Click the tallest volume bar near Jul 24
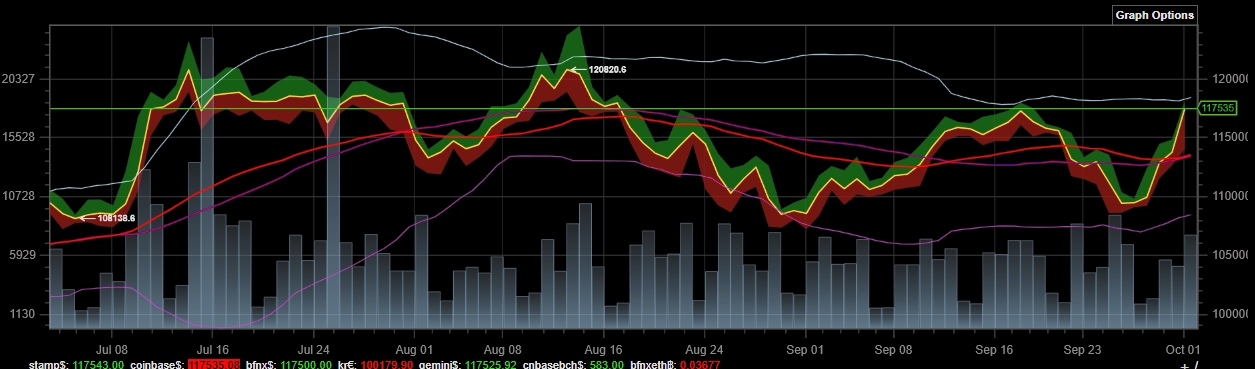1255x369 pixels. click(334, 176)
